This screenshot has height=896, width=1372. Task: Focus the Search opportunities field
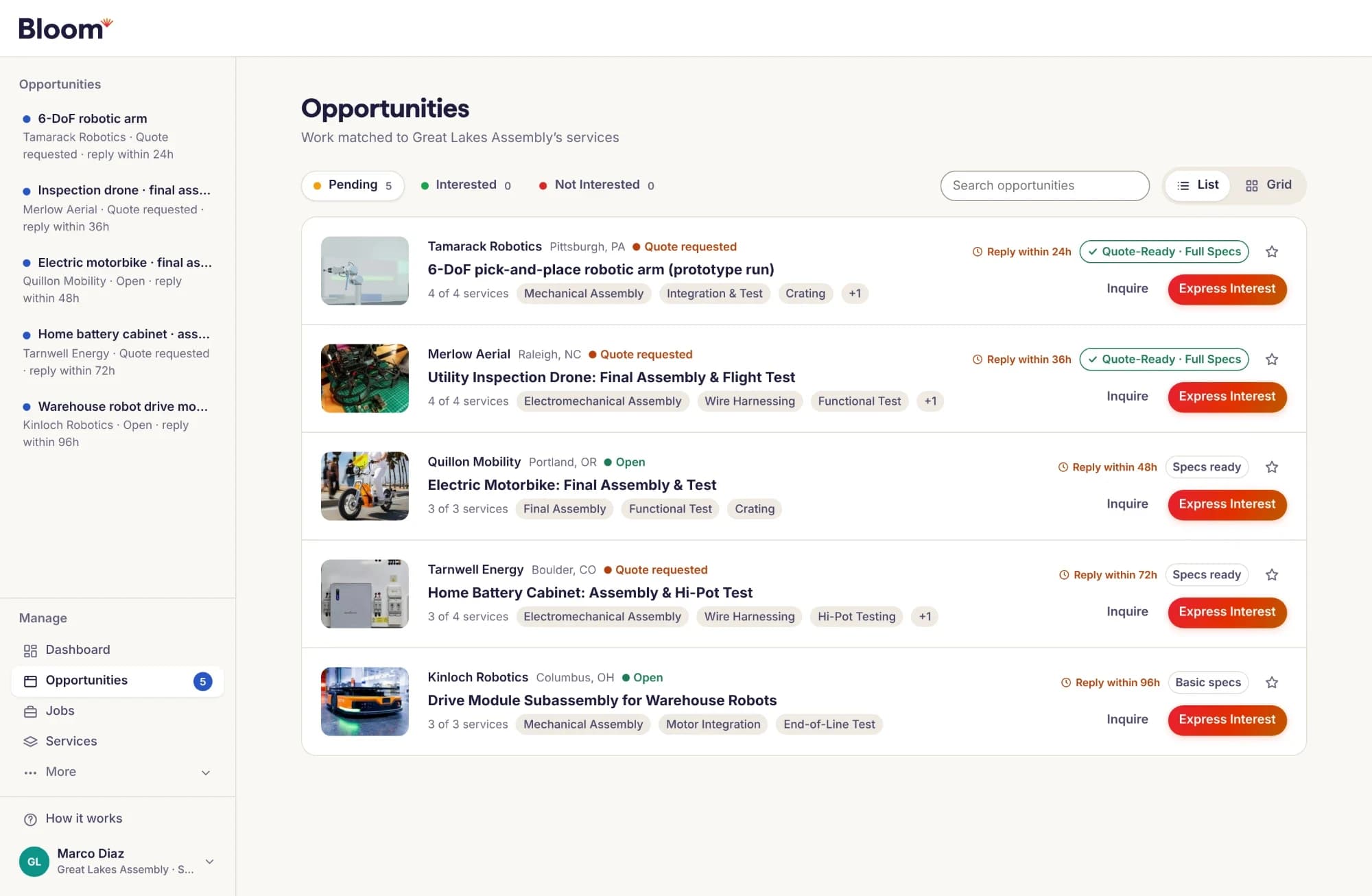pyautogui.click(x=1045, y=186)
